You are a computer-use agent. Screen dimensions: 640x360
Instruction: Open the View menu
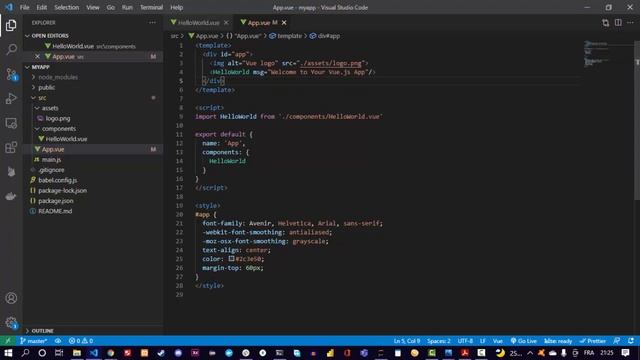(x=93, y=7)
